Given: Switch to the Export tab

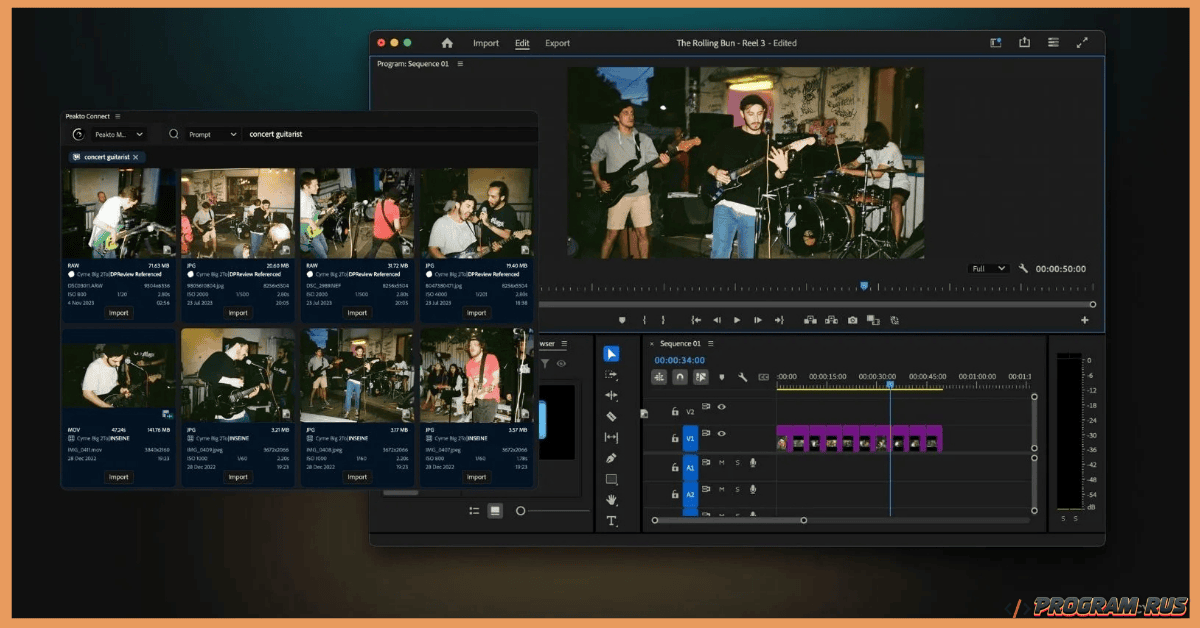Looking at the screenshot, I should tap(557, 43).
